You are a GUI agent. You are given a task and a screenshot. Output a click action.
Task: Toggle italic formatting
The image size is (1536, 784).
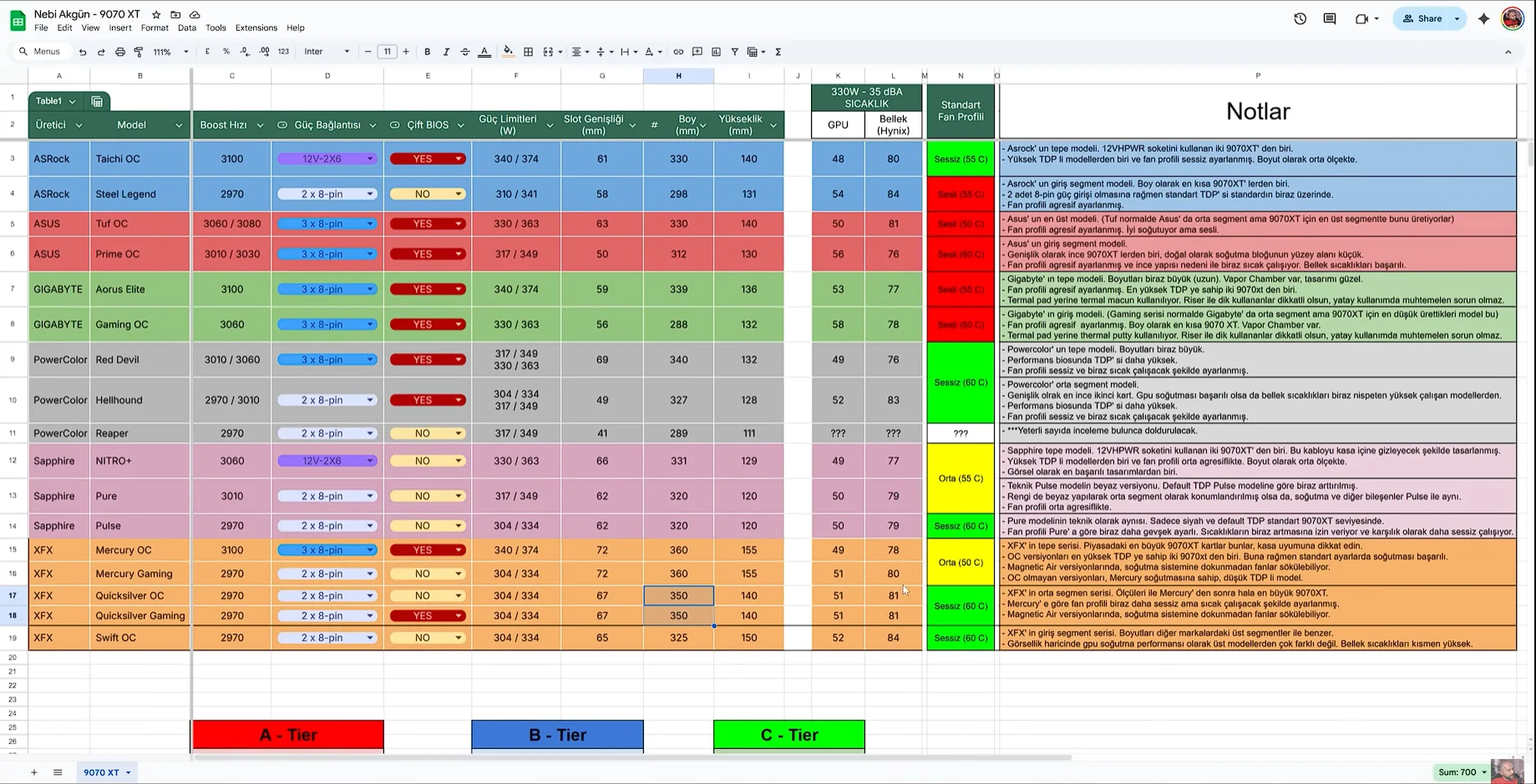click(446, 52)
